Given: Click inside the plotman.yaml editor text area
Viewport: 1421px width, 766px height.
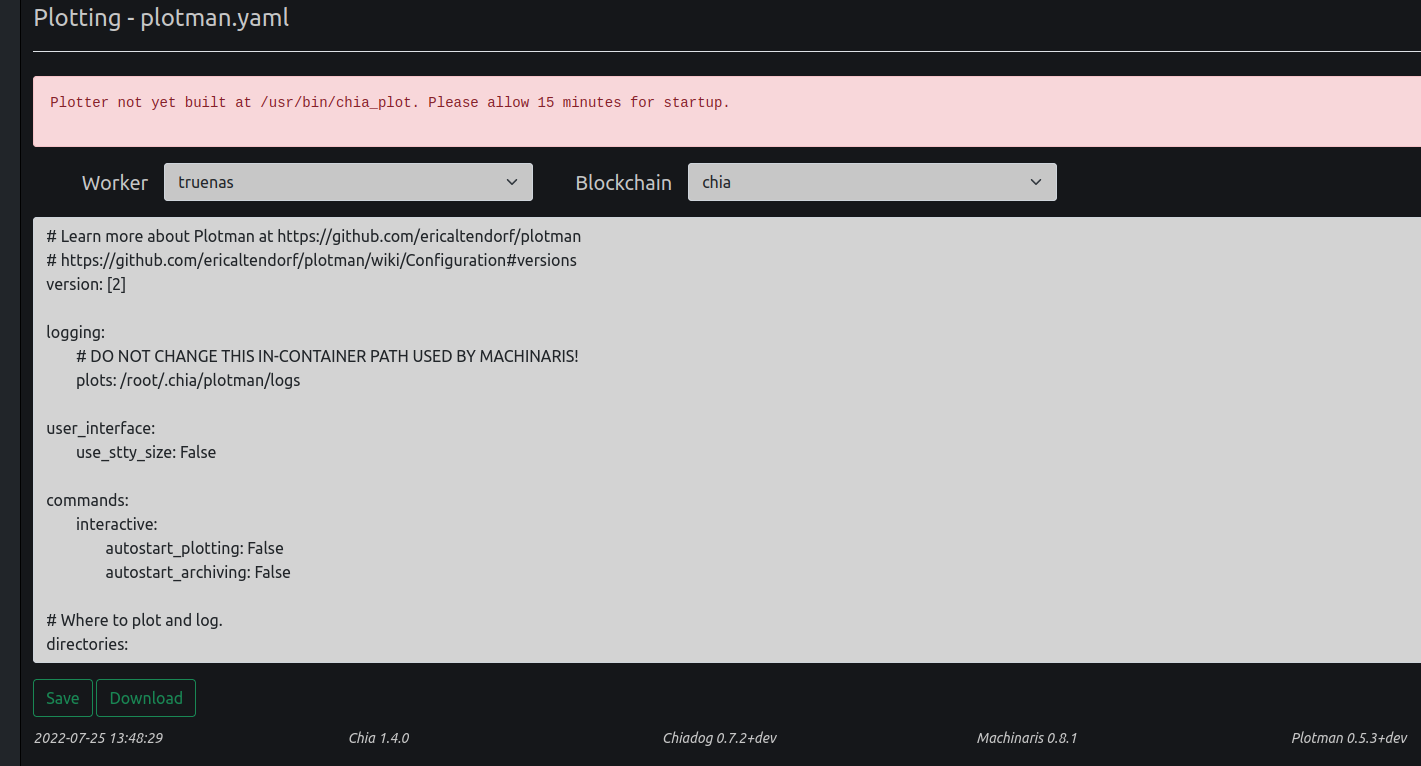Looking at the screenshot, I should coord(727,440).
